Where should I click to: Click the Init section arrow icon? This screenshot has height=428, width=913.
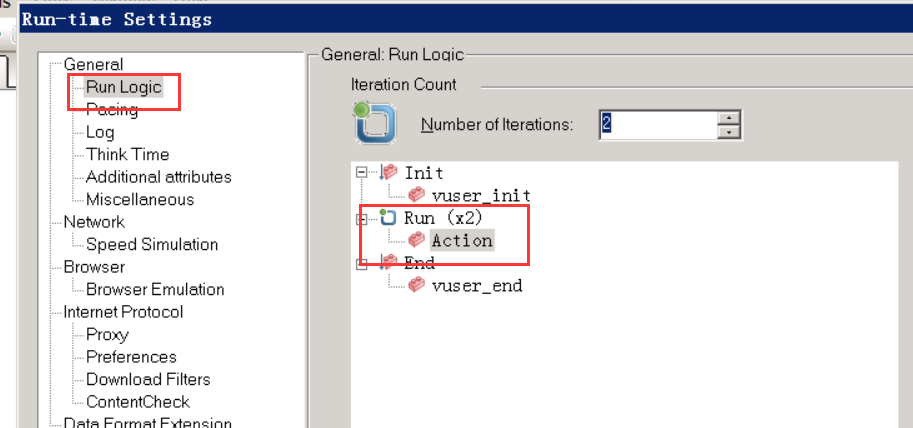click(388, 173)
